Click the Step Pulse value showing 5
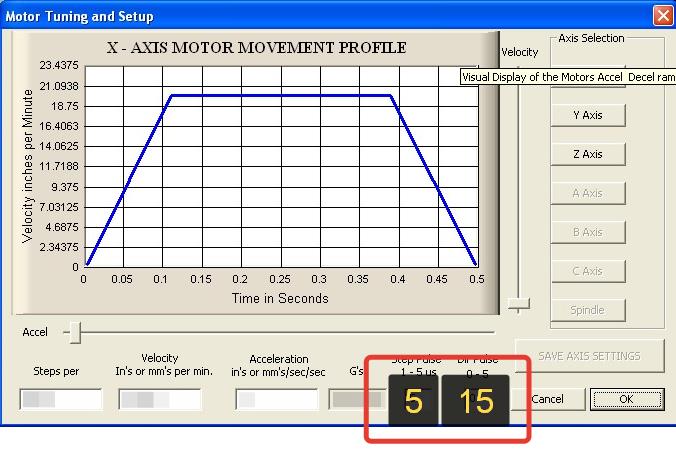Image resolution: width=676 pixels, height=452 pixels. pyautogui.click(x=413, y=401)
